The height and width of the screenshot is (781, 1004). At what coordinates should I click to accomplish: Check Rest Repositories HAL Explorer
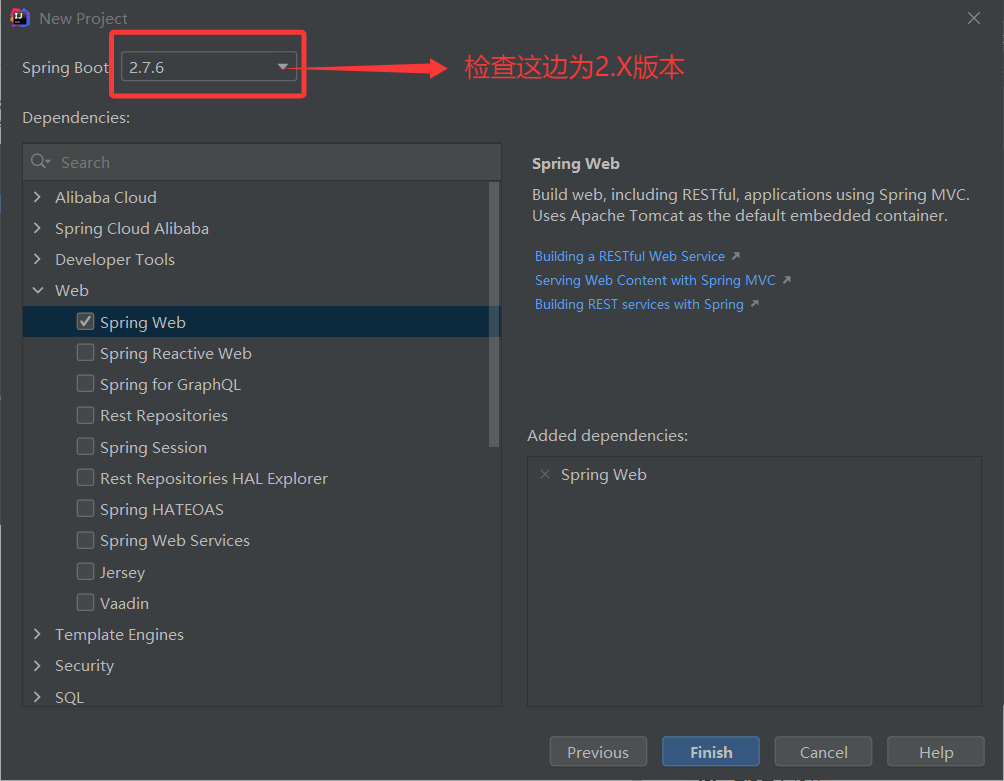click(x=85, y=478)
